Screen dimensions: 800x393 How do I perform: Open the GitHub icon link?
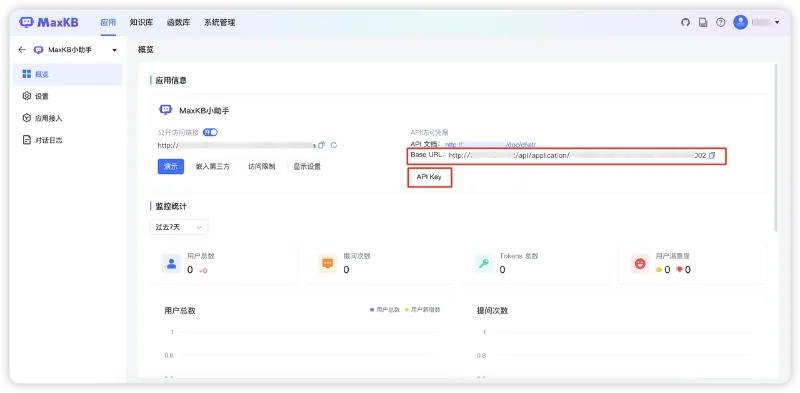click(x=686, y=22)
